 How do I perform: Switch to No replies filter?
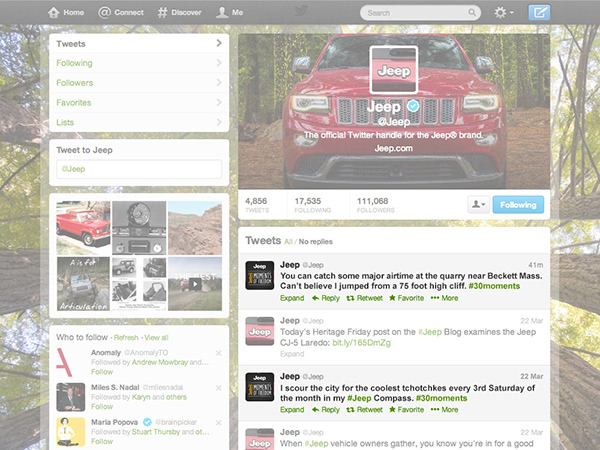pos(316,241)
